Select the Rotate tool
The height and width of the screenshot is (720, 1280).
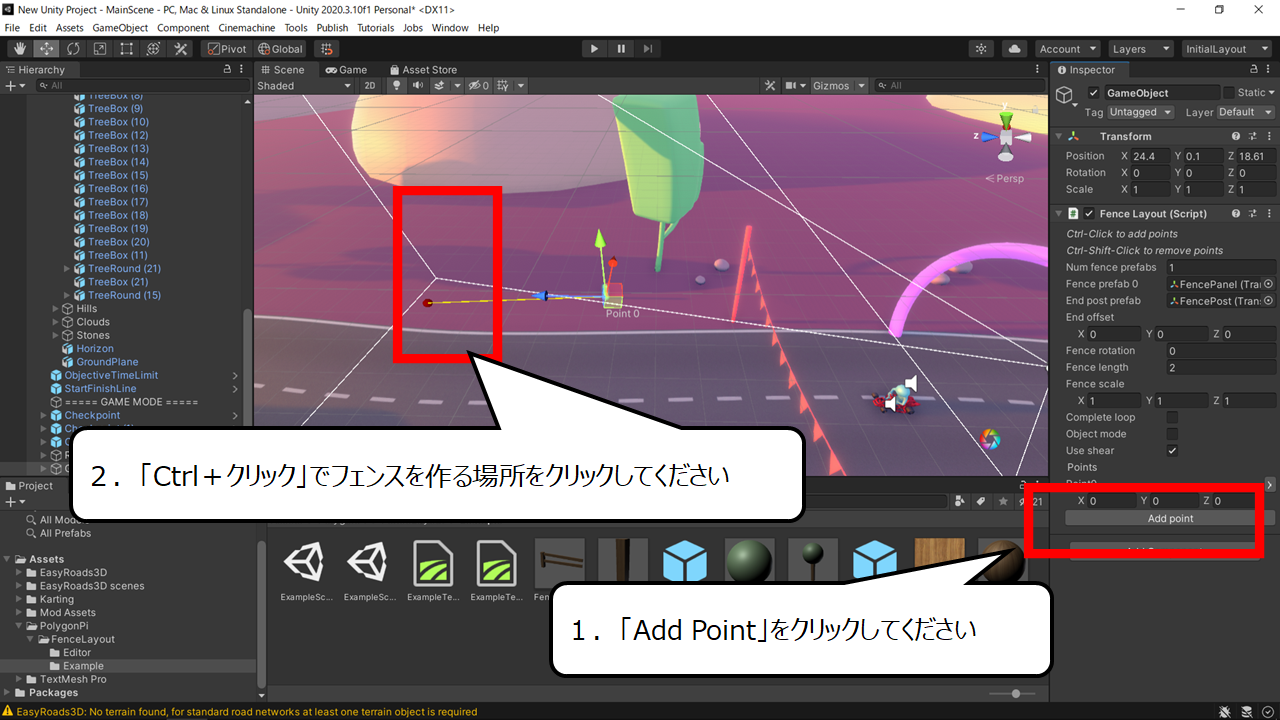73,49
